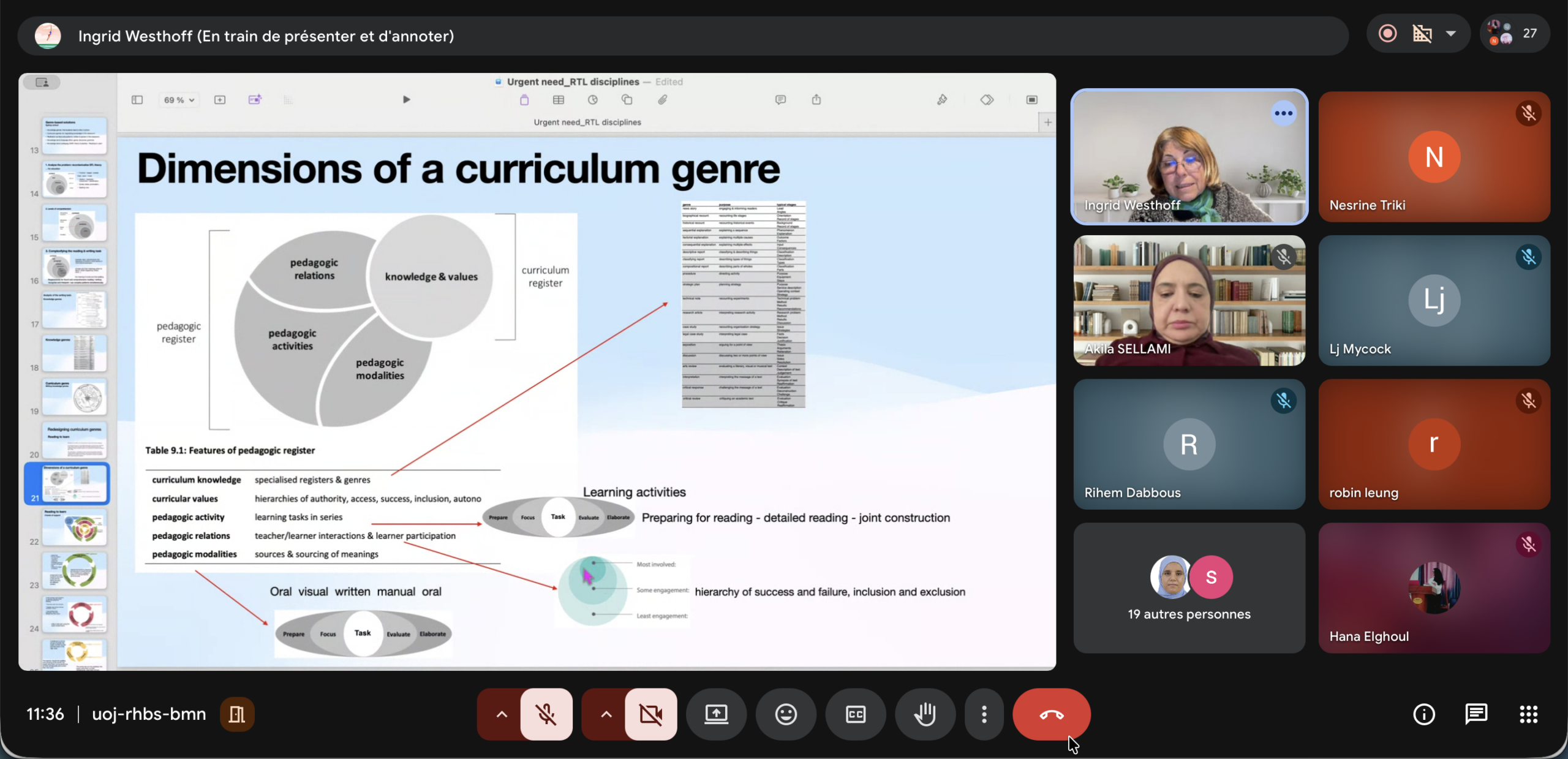Leave call with red hang-up button
1568x759 pixels.
click(x=1051, y=714)
